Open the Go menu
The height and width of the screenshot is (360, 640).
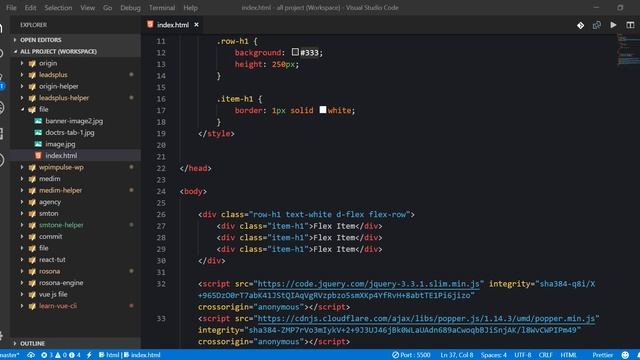click(x=107, y=8)
